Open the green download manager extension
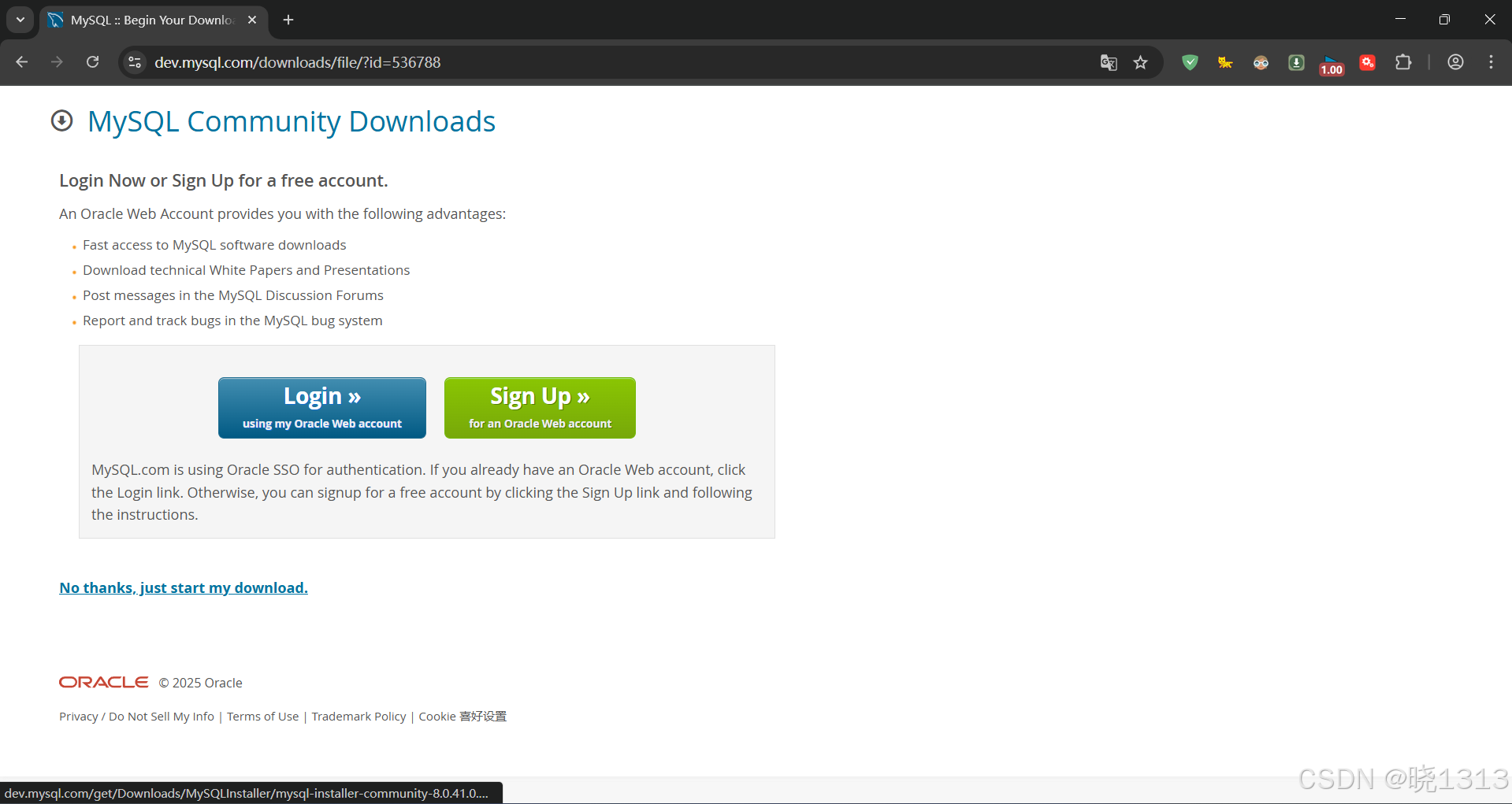 1296,62
